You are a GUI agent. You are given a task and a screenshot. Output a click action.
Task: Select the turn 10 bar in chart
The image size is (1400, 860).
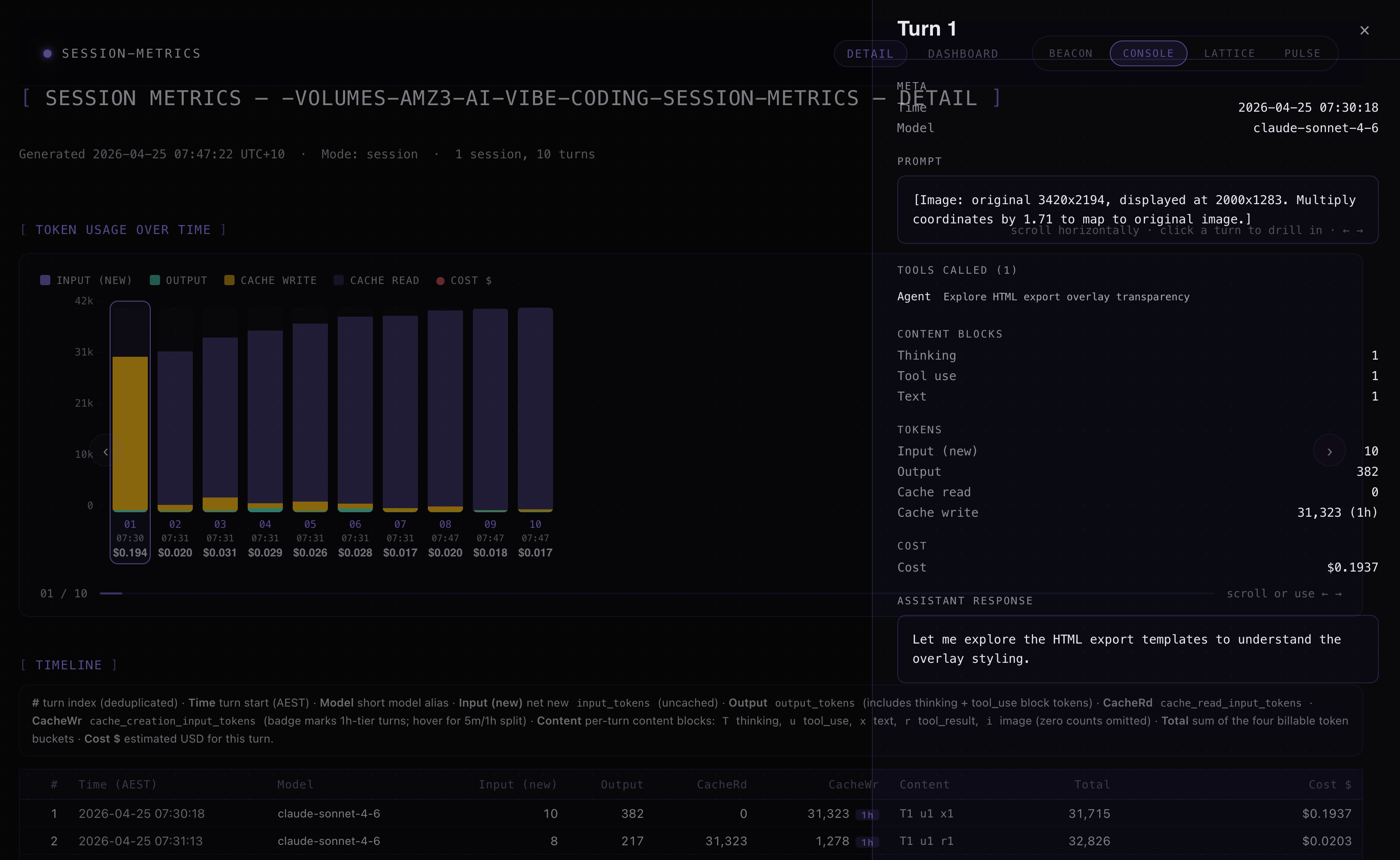(x=535, y=410)
